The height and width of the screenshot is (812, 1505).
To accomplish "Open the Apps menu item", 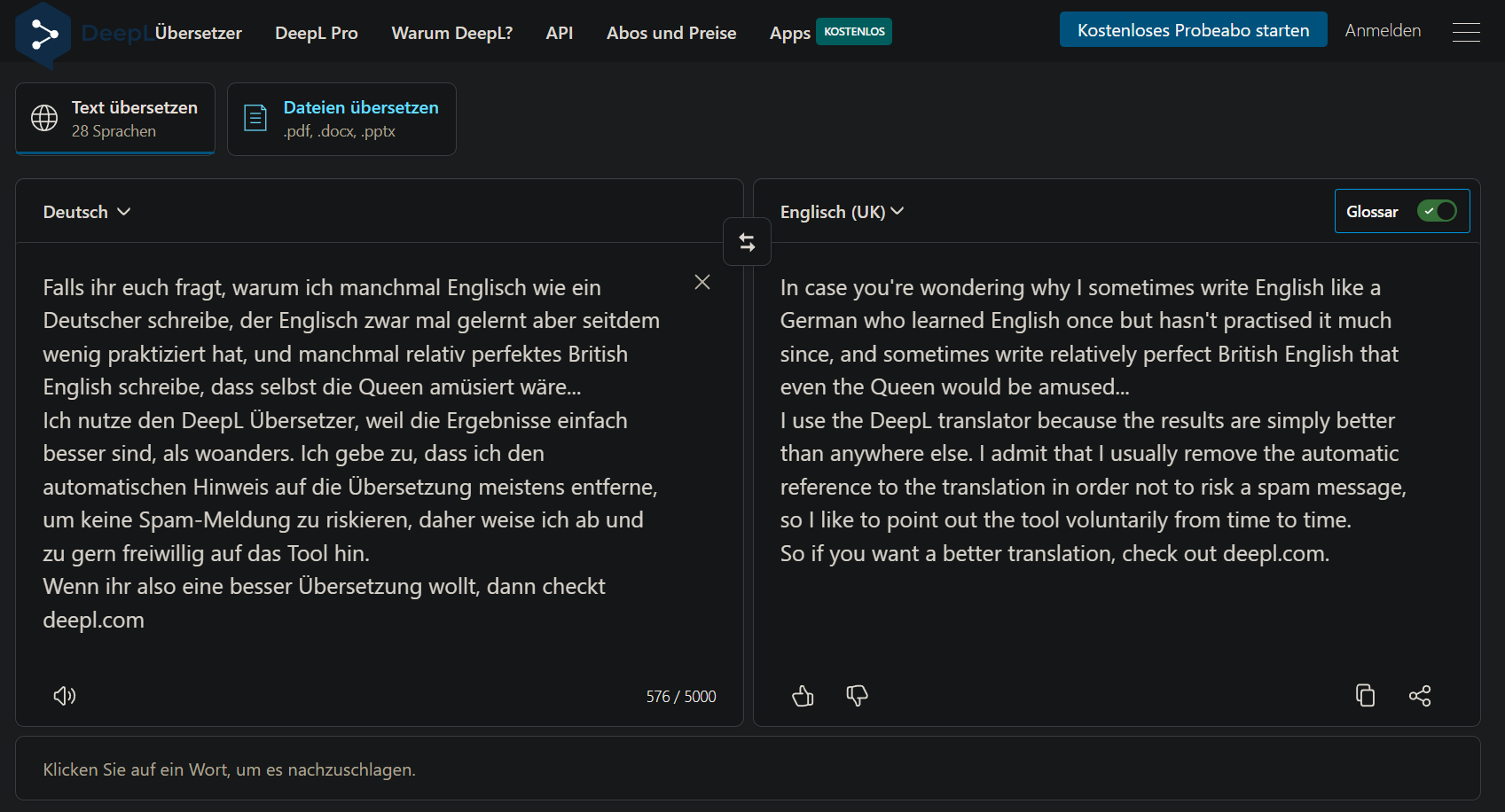I will (790, 34).
